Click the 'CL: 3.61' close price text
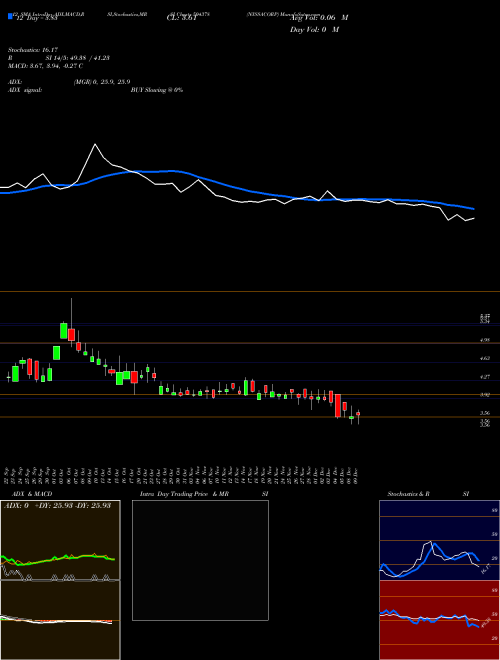 (x=182, y=18)
